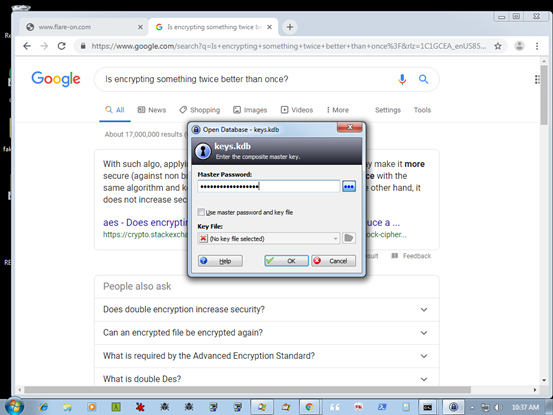
Task: Open the Google apps grid icon
Action: pos(537,79)
